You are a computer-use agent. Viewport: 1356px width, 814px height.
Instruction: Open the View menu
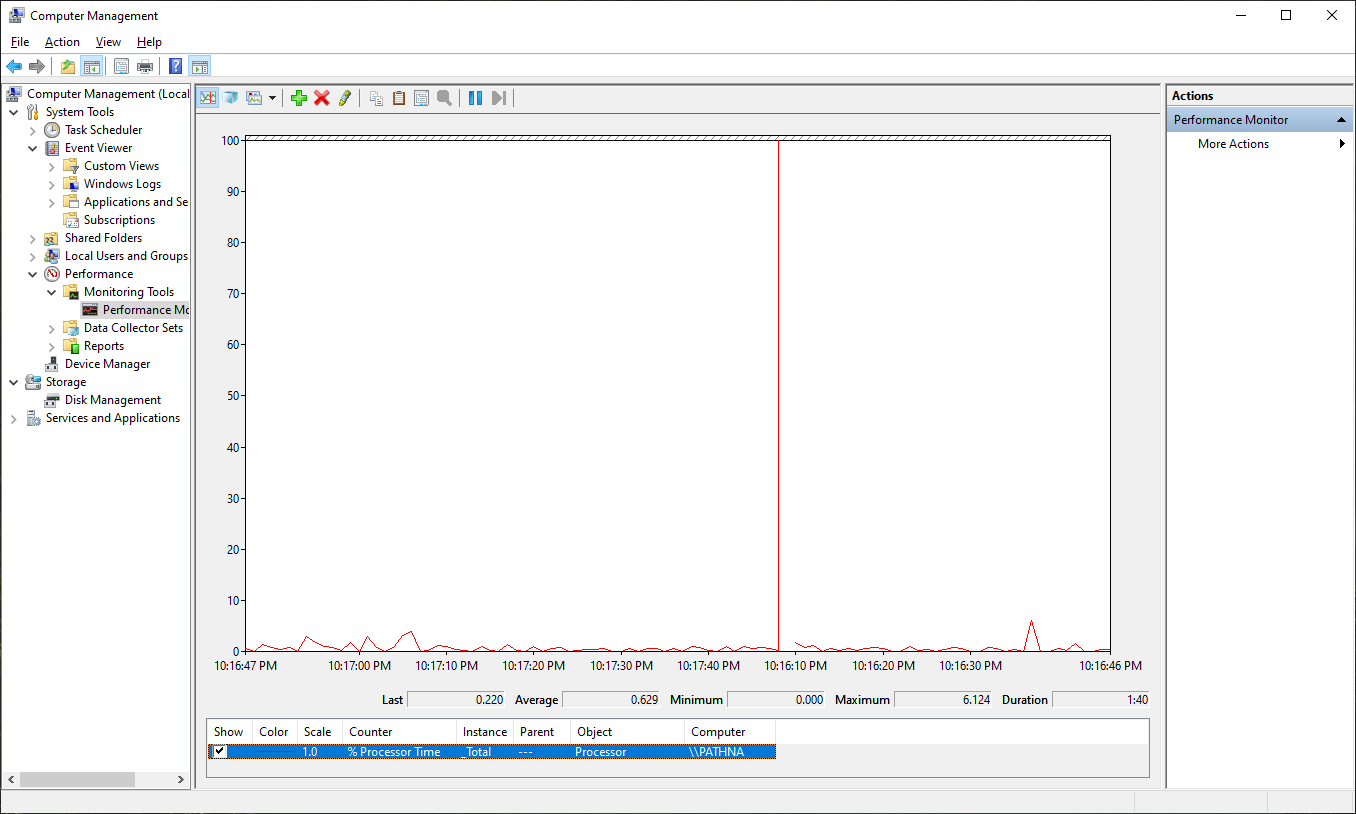coord(108,42)
